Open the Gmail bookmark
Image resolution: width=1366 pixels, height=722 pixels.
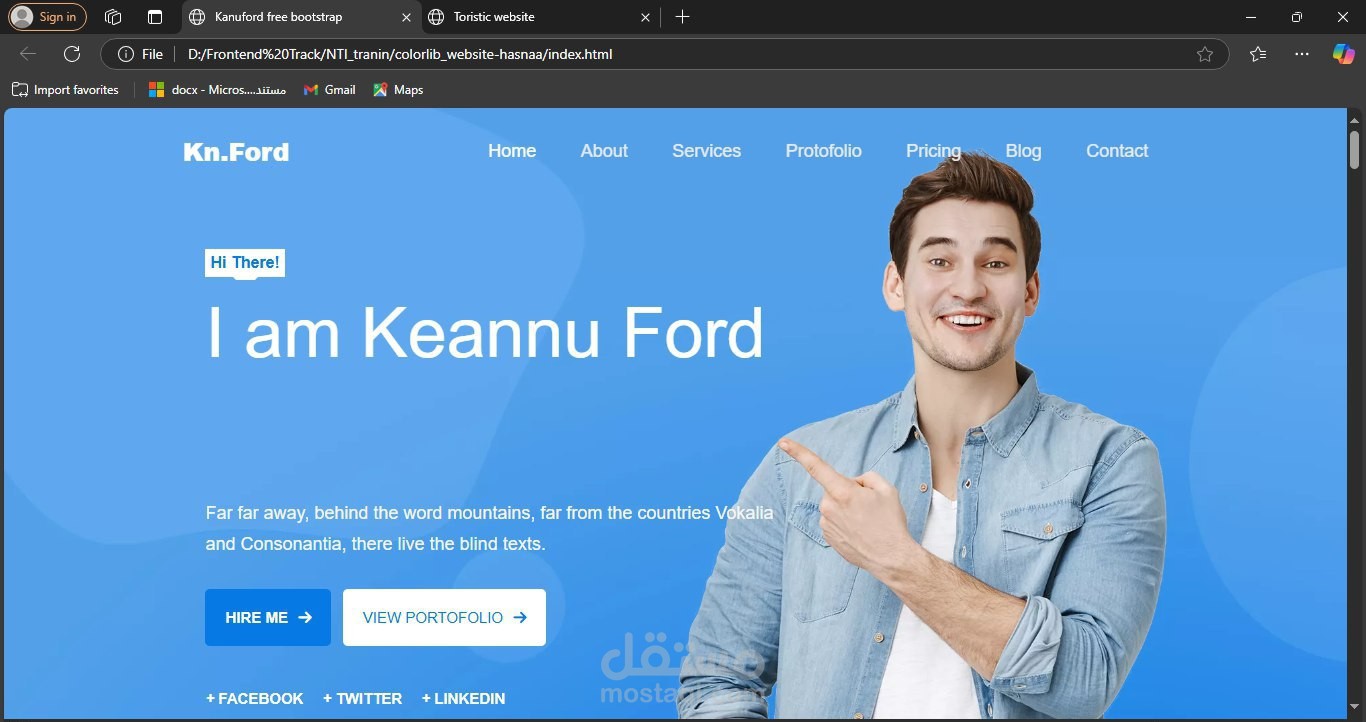coord(330,90)
